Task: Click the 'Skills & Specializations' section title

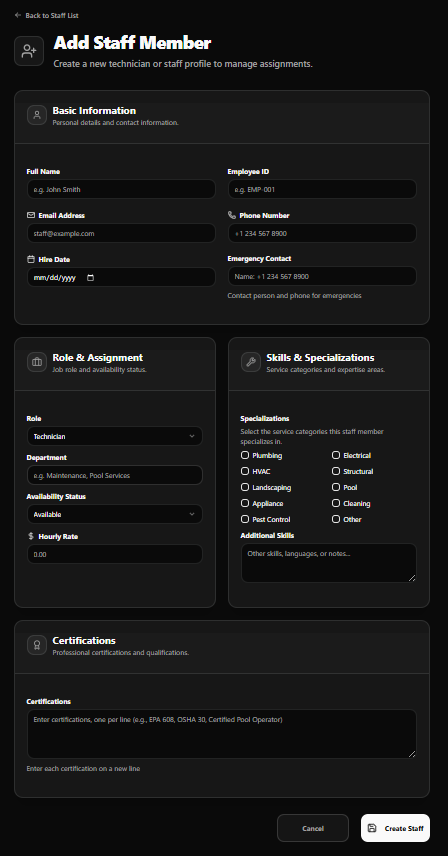Action: pyautogui.click(x=320, y=358)
